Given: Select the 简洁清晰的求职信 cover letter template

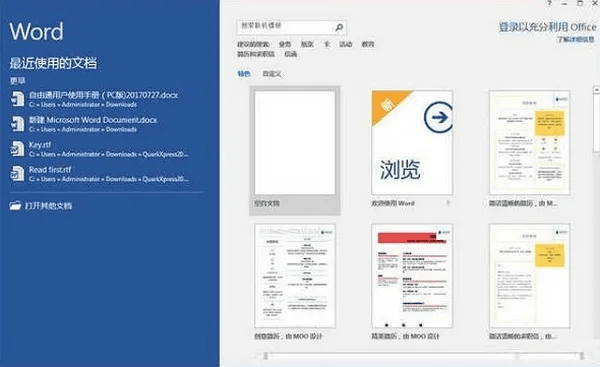Looking at the screenshot, I should coord(530,276).
